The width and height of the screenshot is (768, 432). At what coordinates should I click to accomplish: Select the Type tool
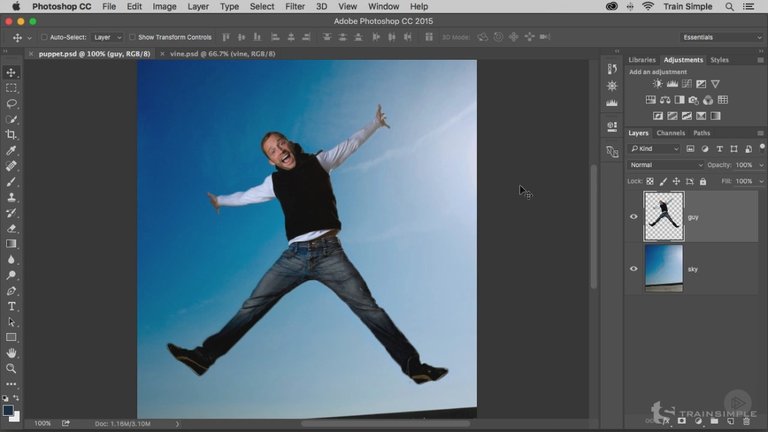12,306
